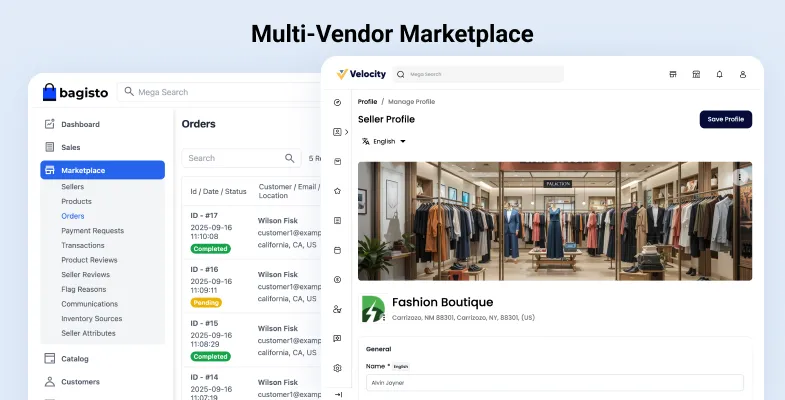
Task: Open the user account icon in Velocity header
Action: click(x=743, y=74)
